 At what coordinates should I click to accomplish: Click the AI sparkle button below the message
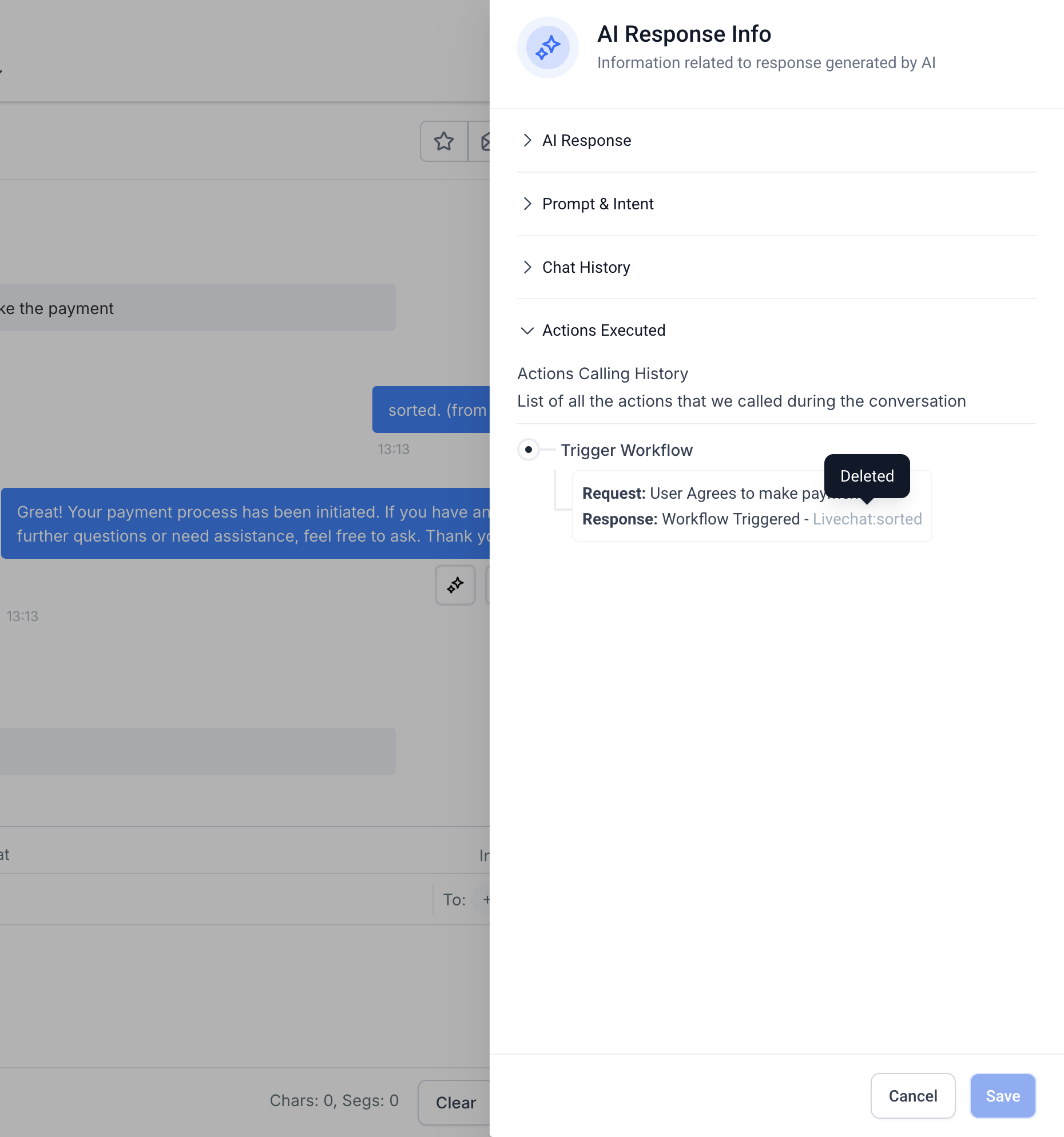pyautogui.click(x=455, y=585)
